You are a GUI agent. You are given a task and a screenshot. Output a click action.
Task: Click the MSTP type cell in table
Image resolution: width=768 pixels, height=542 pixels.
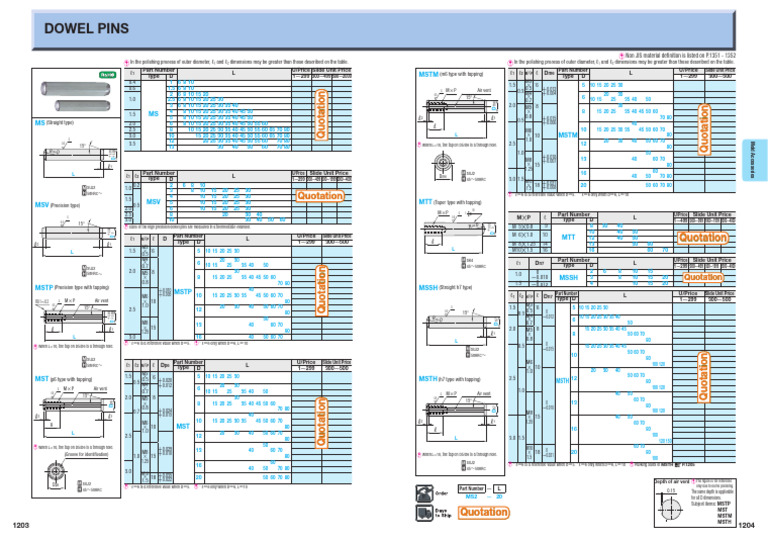click(x=183, y=292)
